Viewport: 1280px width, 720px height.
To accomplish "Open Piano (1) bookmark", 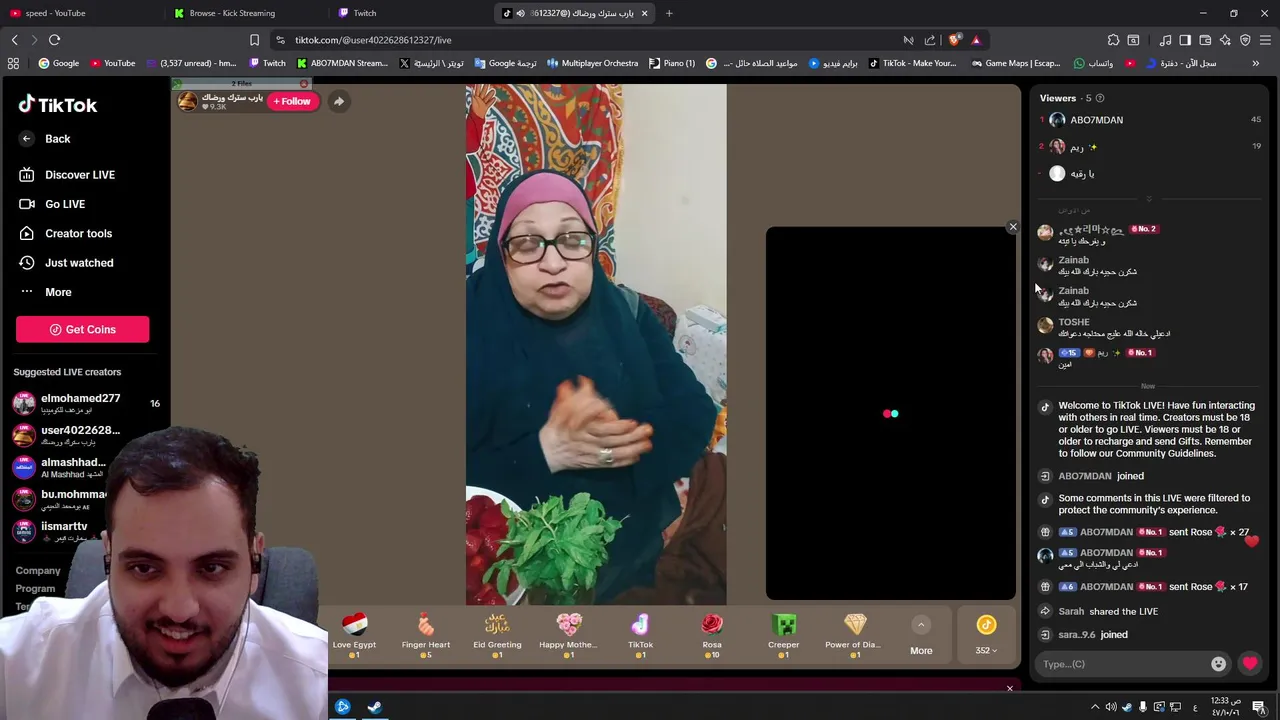I will [672, 63].
